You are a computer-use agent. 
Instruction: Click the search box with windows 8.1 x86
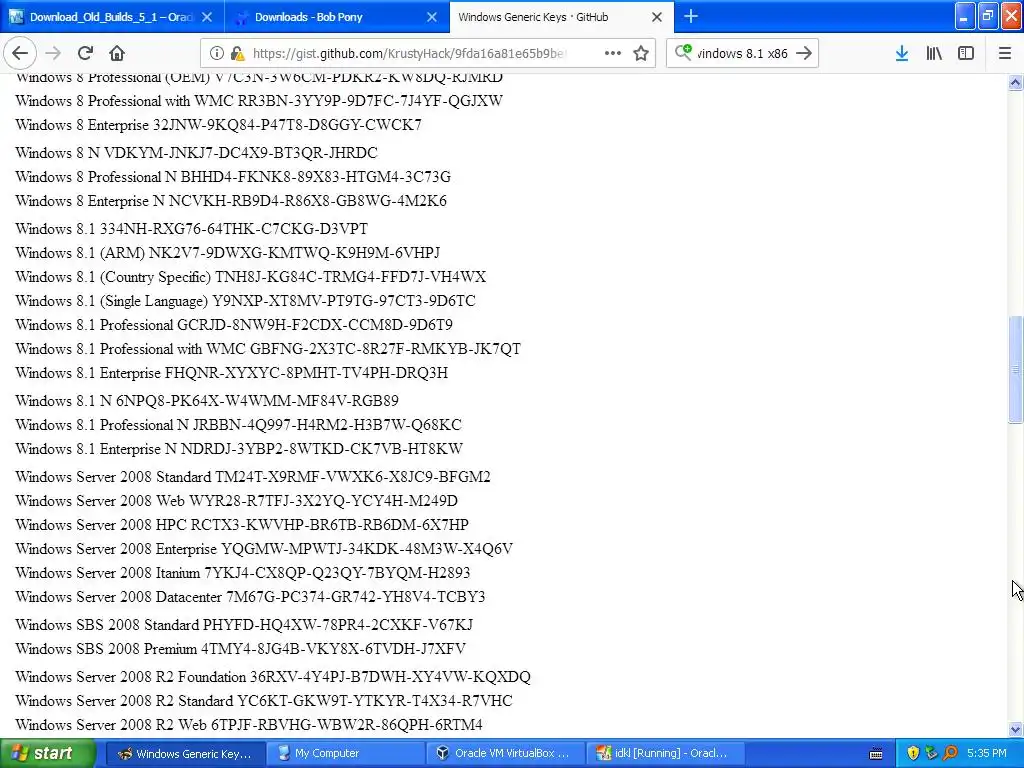(742, 54)
